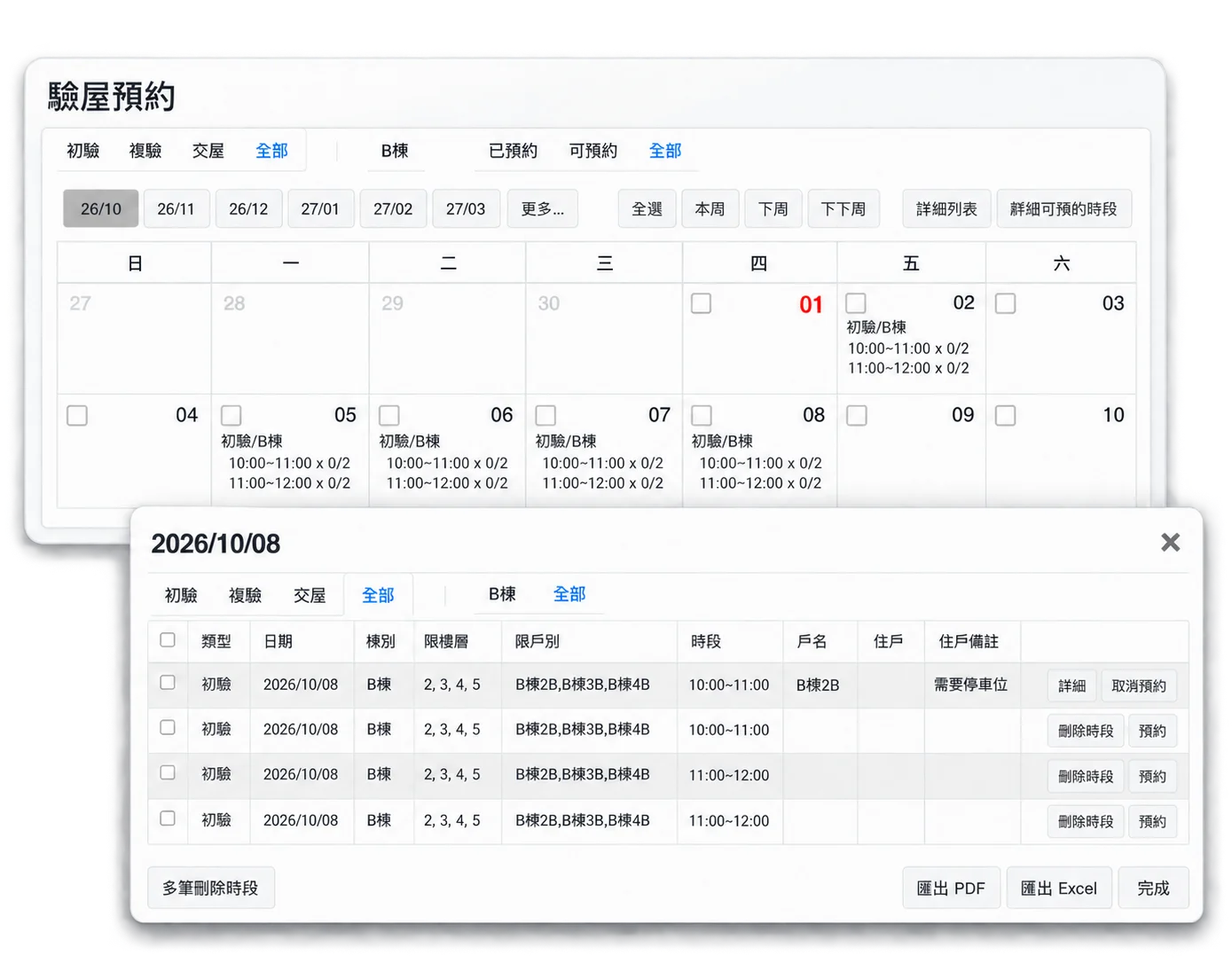
Task: Click the 全選 button
Action: pyautogui.click(x=647, y=208)
